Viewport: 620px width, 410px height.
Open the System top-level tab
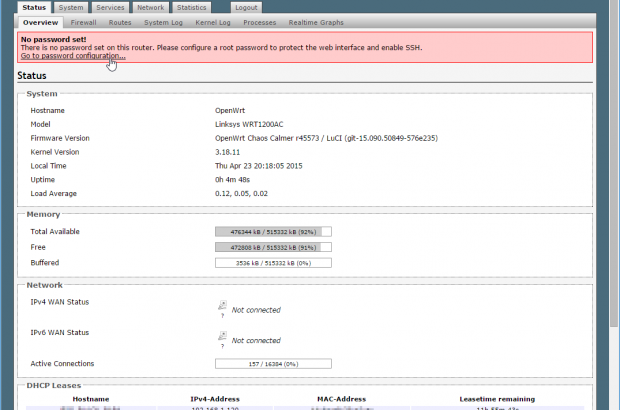pyautogui.click(x=71, y=7)
